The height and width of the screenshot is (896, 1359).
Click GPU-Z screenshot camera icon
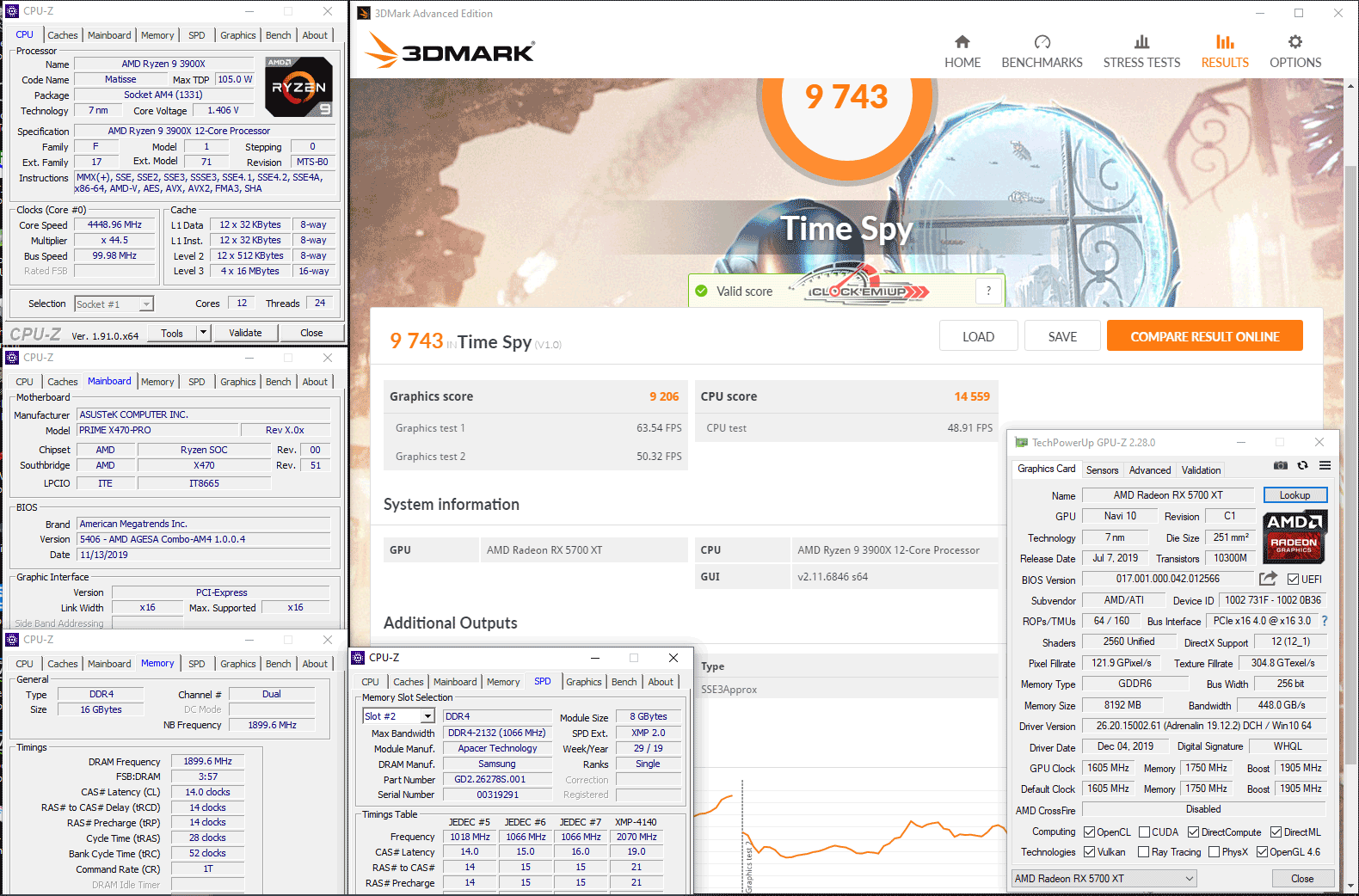pos(1281,465)
